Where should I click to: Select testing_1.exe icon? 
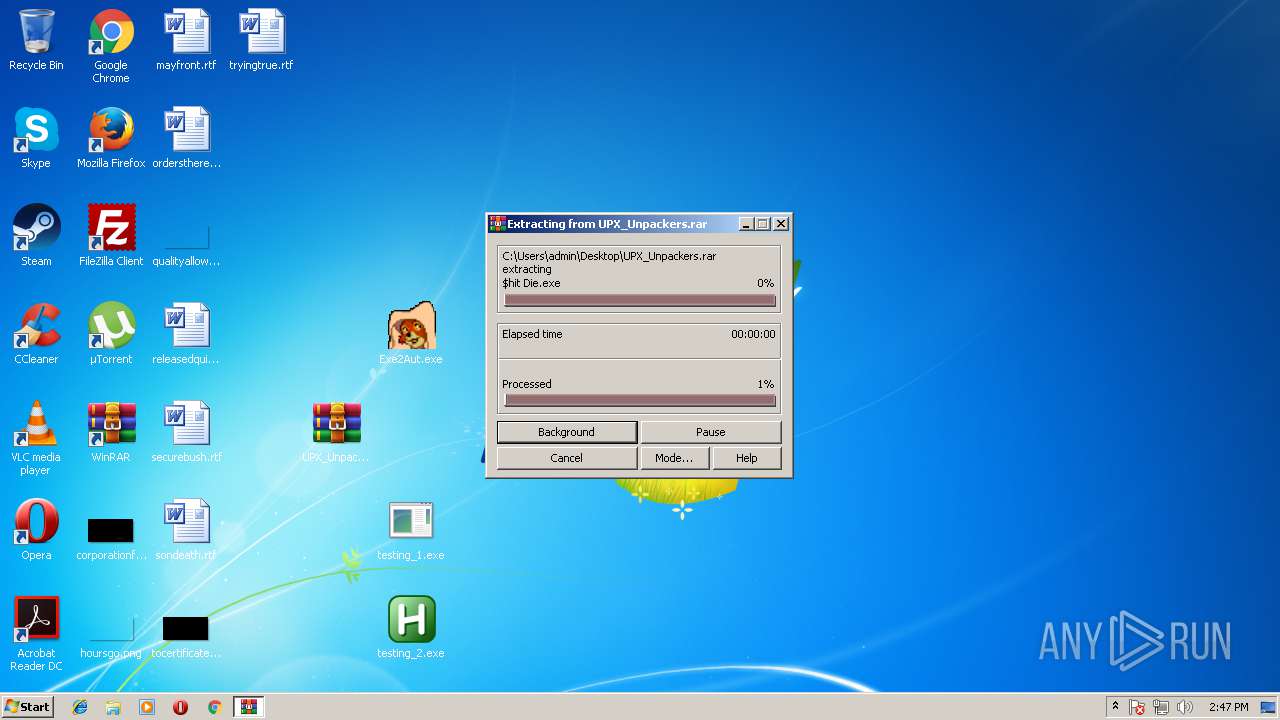point(411,530)
